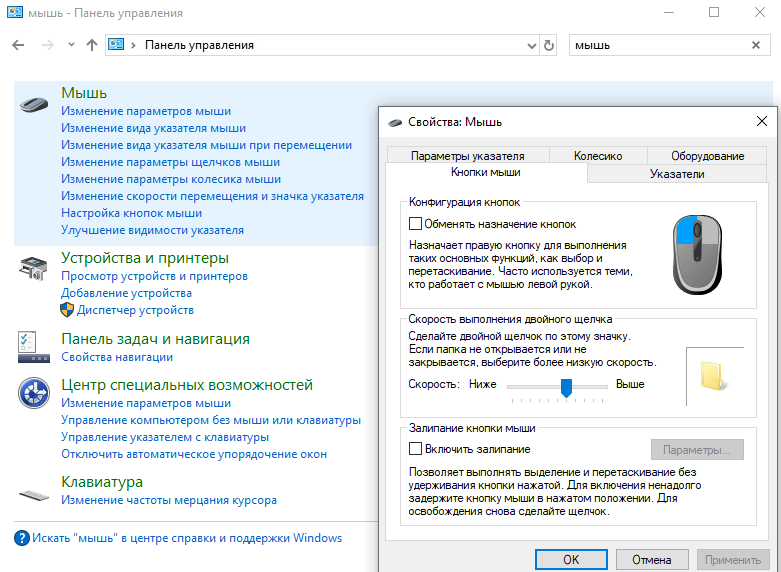Confirm with the OK button

point(571,560)
